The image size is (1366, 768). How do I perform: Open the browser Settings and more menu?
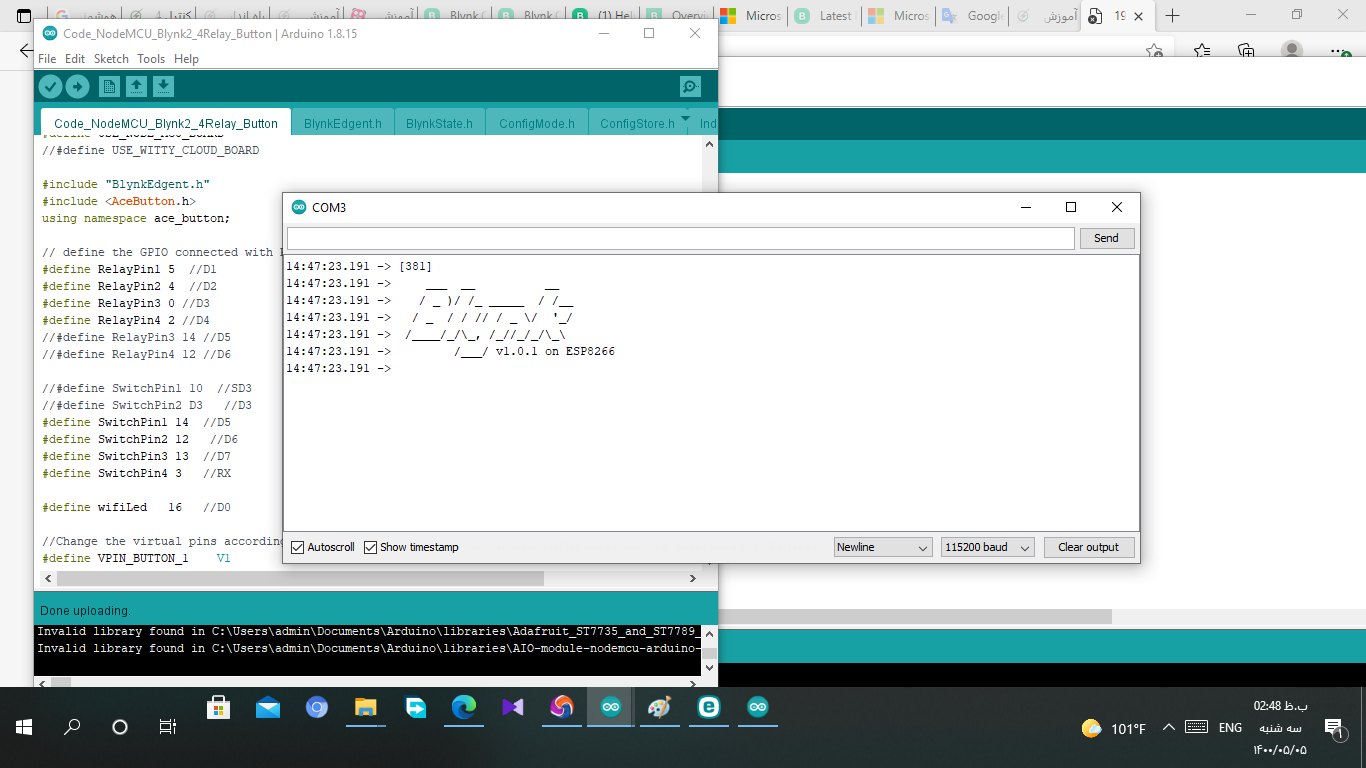(1340, 50)
